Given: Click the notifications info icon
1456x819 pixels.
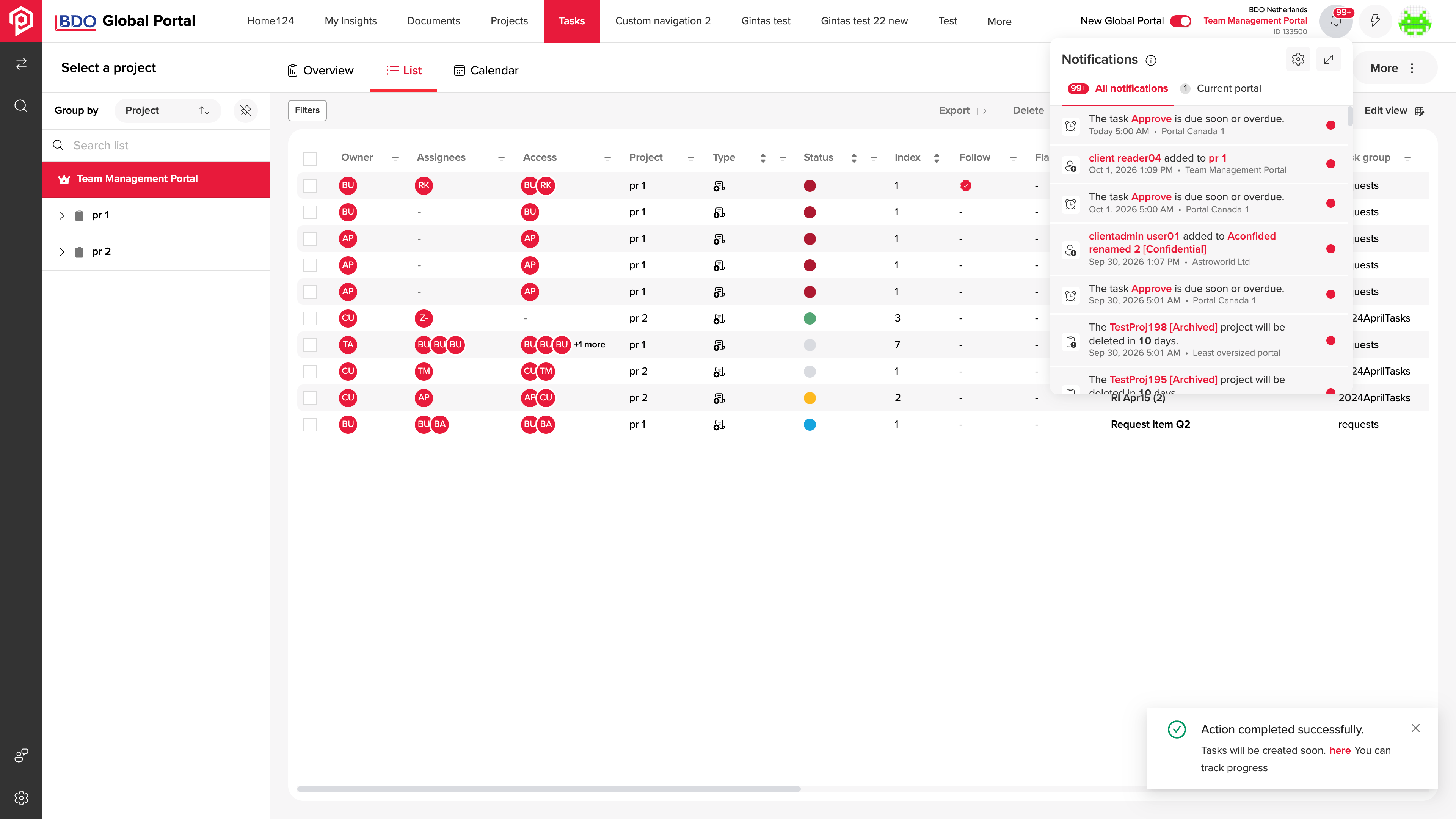Looking at the screenshot, I should [1151, 61].
